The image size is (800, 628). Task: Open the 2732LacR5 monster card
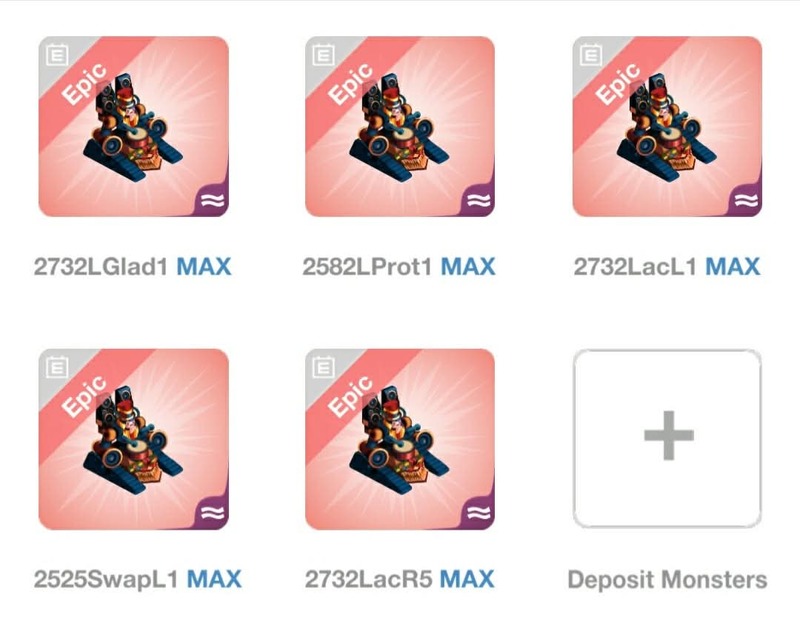click(x=400, y=439)
